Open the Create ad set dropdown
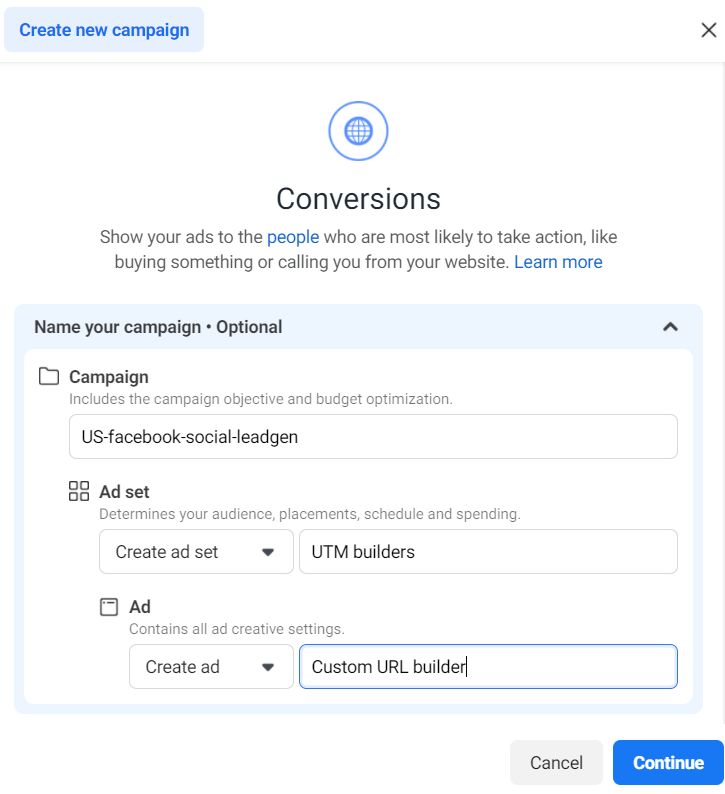The width and height of the screenshot is (725, 794). [196, 552]
